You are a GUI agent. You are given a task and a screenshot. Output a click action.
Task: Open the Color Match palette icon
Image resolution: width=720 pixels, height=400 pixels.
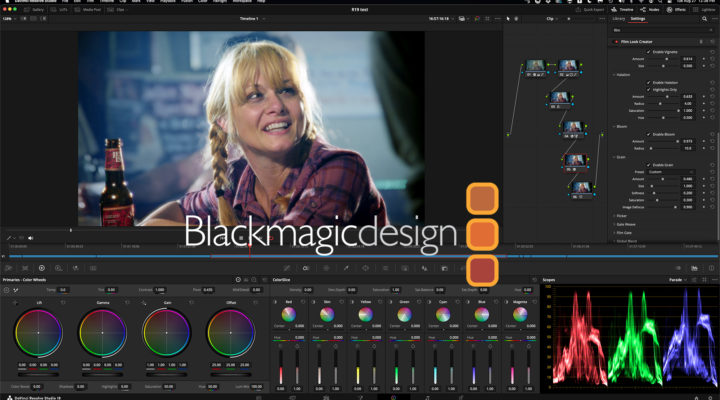point(25,268)
